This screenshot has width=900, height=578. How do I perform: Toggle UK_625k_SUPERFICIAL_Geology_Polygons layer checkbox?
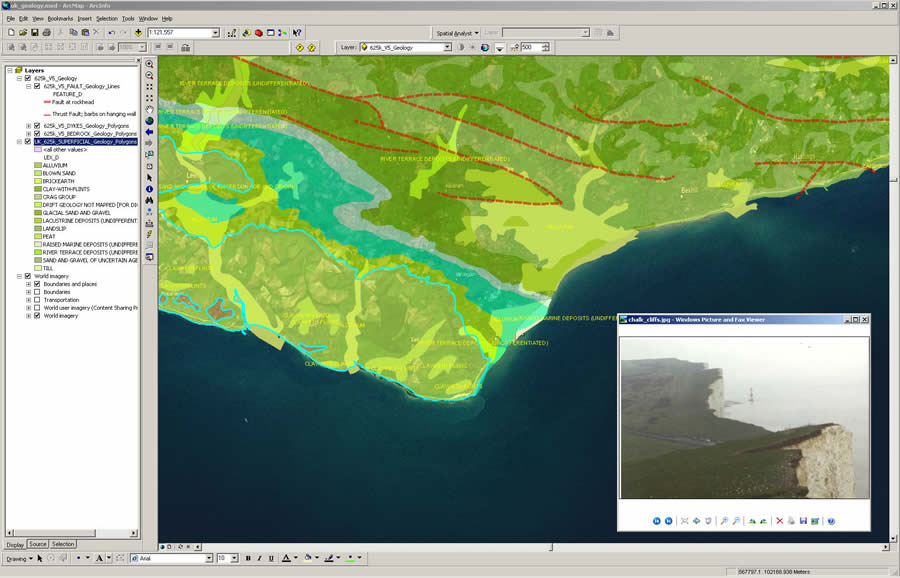point(28,141)
